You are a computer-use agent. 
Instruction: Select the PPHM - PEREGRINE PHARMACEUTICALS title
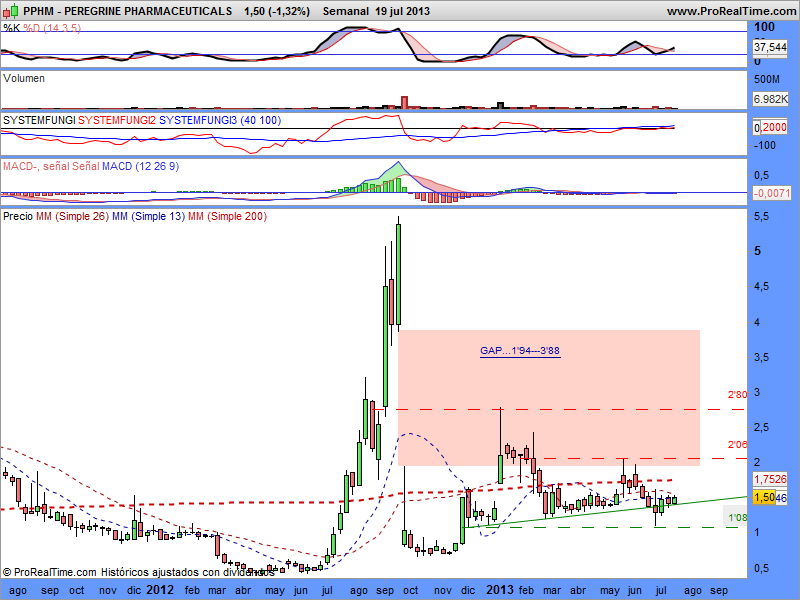128,11
